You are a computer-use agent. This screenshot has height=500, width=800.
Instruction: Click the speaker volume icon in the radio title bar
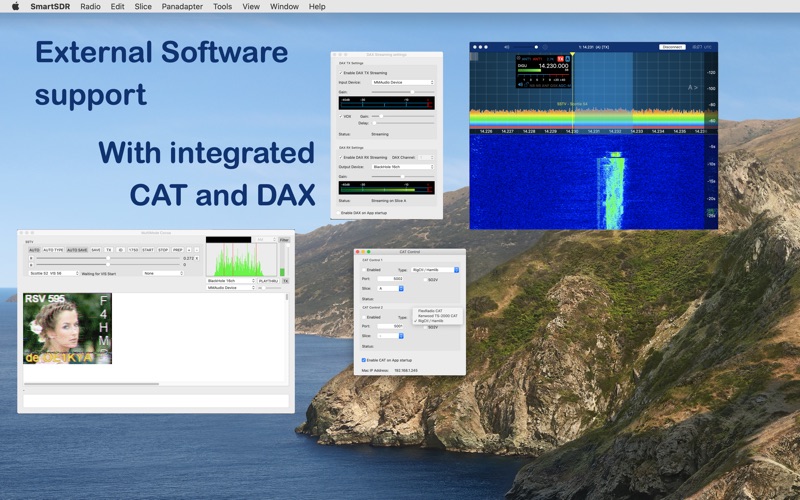(x=507, y=47)
